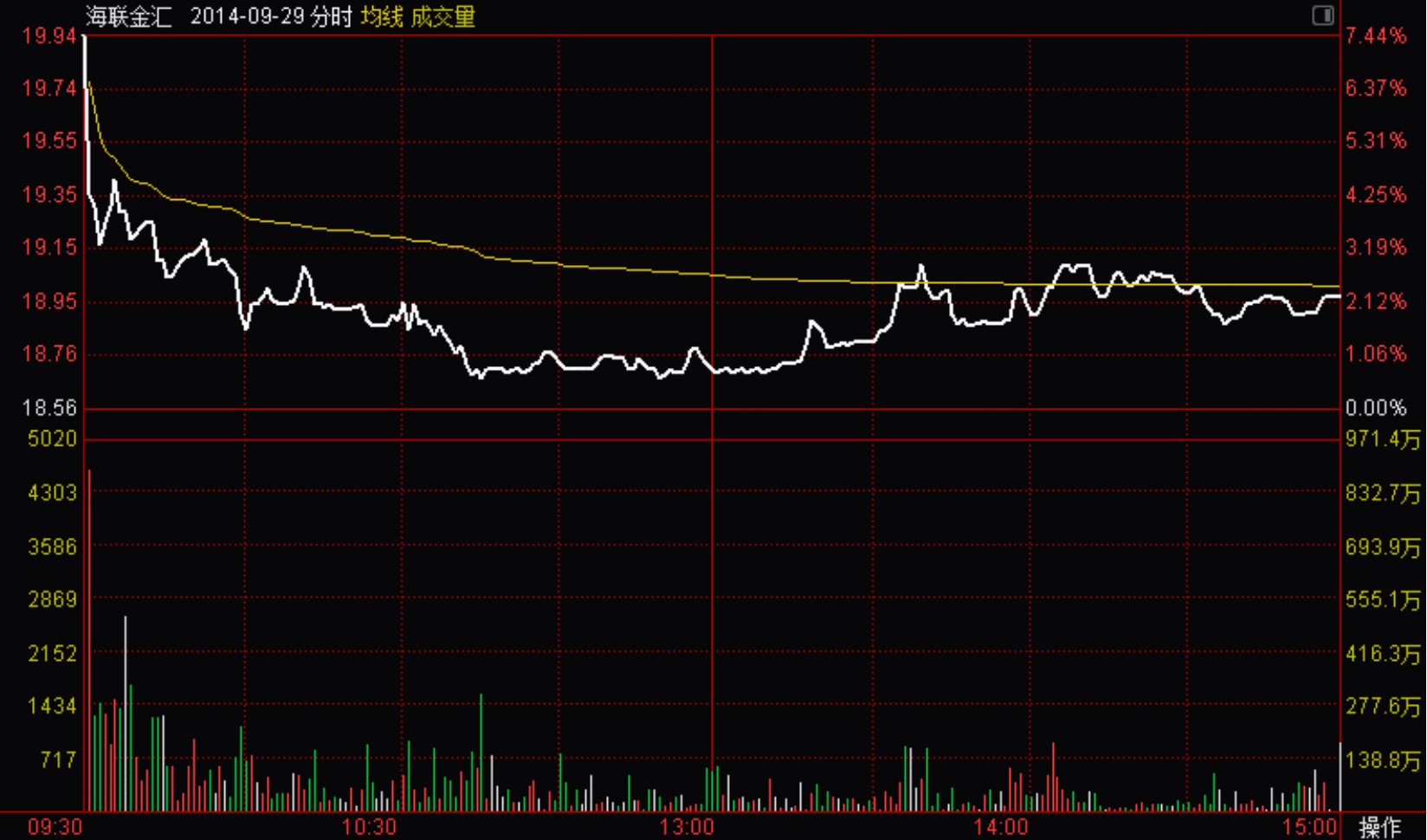The height and width of the screenshot is (840, 1427).
Task: Click the stock name 海联金汇
Action: coord(128,16)
